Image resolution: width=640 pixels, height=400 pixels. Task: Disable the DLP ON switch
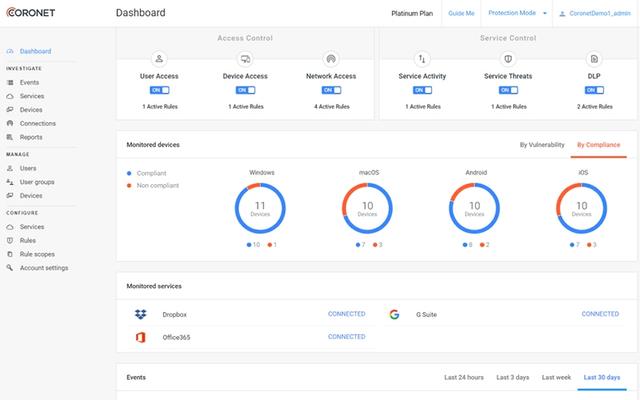[593, 90]
